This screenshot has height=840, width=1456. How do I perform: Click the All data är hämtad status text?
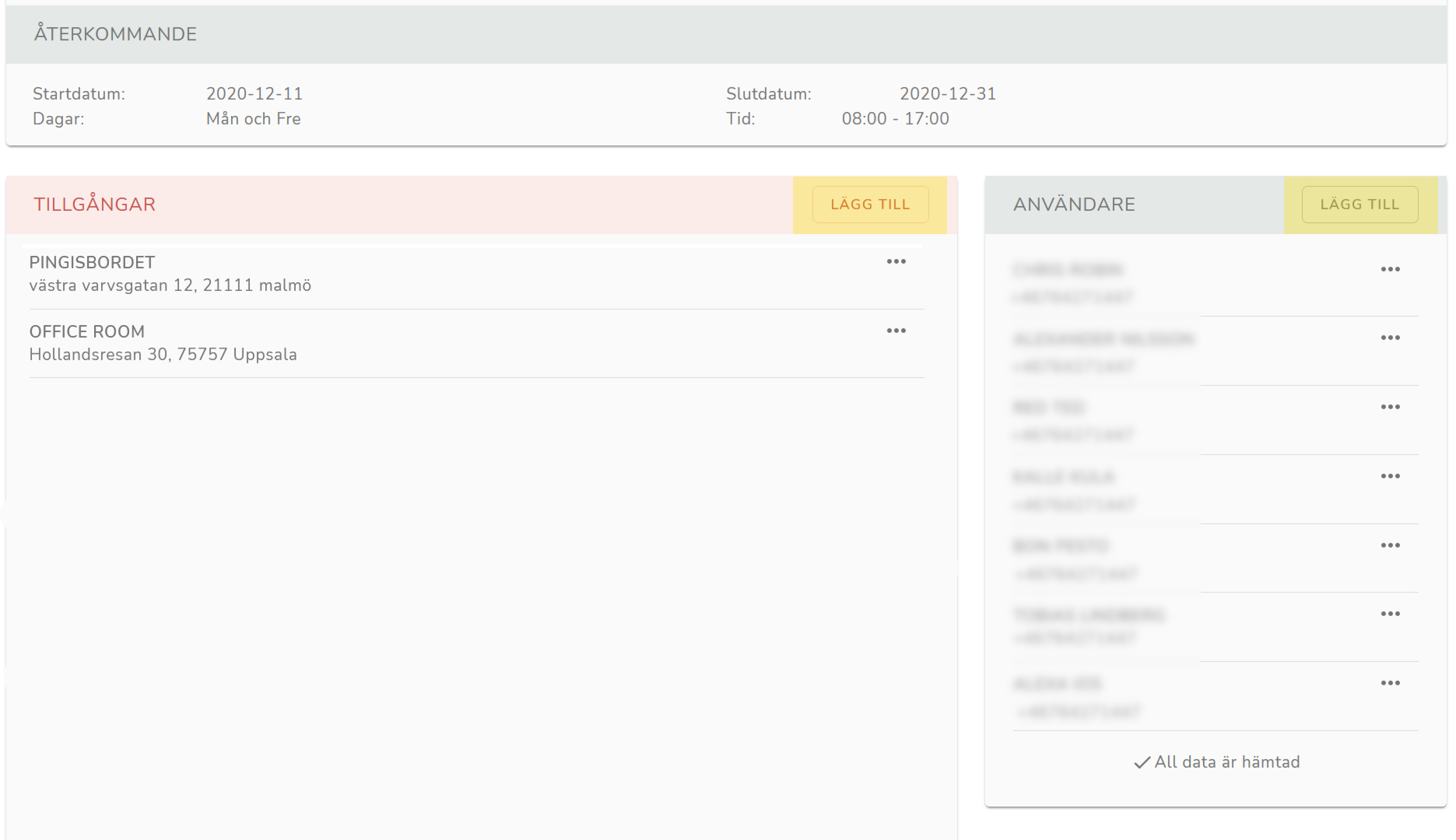[1227, 762]
